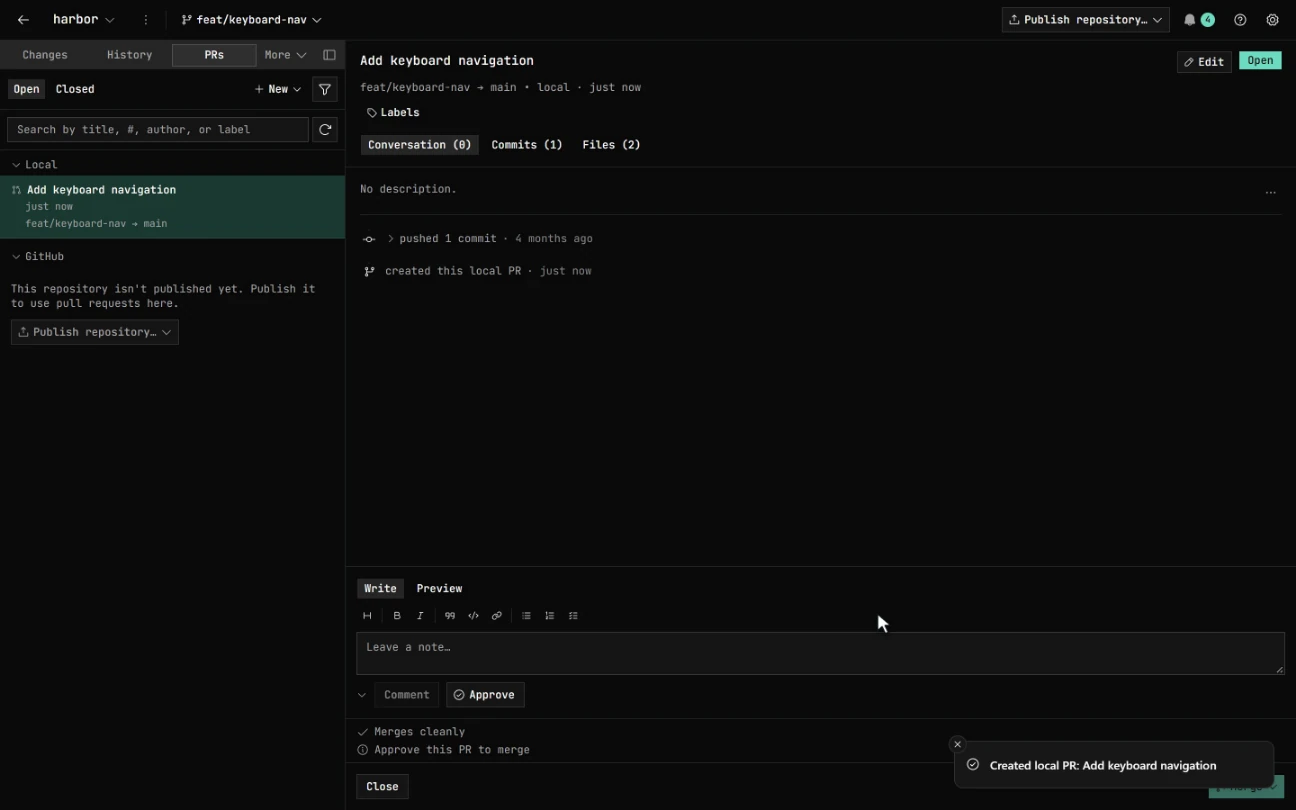This screenshot has height=810, width=1296.
Task: Insert a numbered list
Action: [550, 616]
